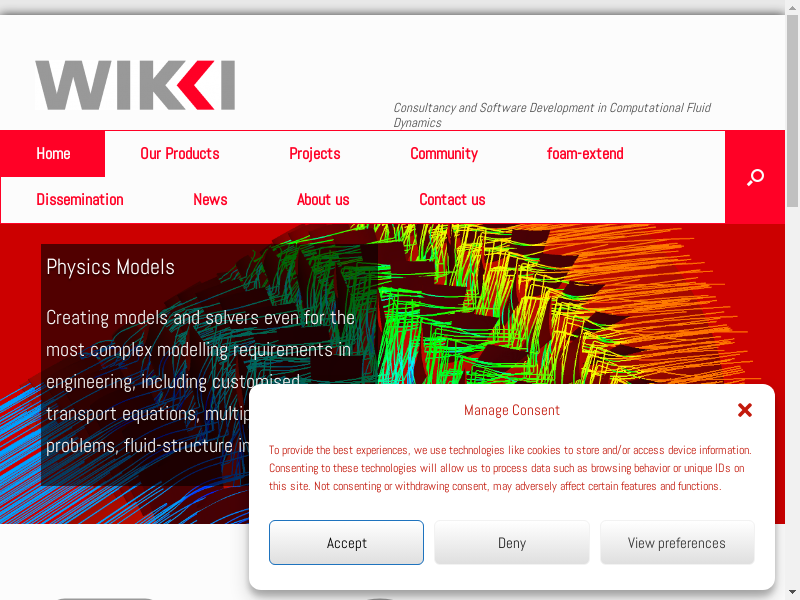Click the Manage Consent dialog title
Image resolution: width=800 pixels, height=600 pixels.
512,410
